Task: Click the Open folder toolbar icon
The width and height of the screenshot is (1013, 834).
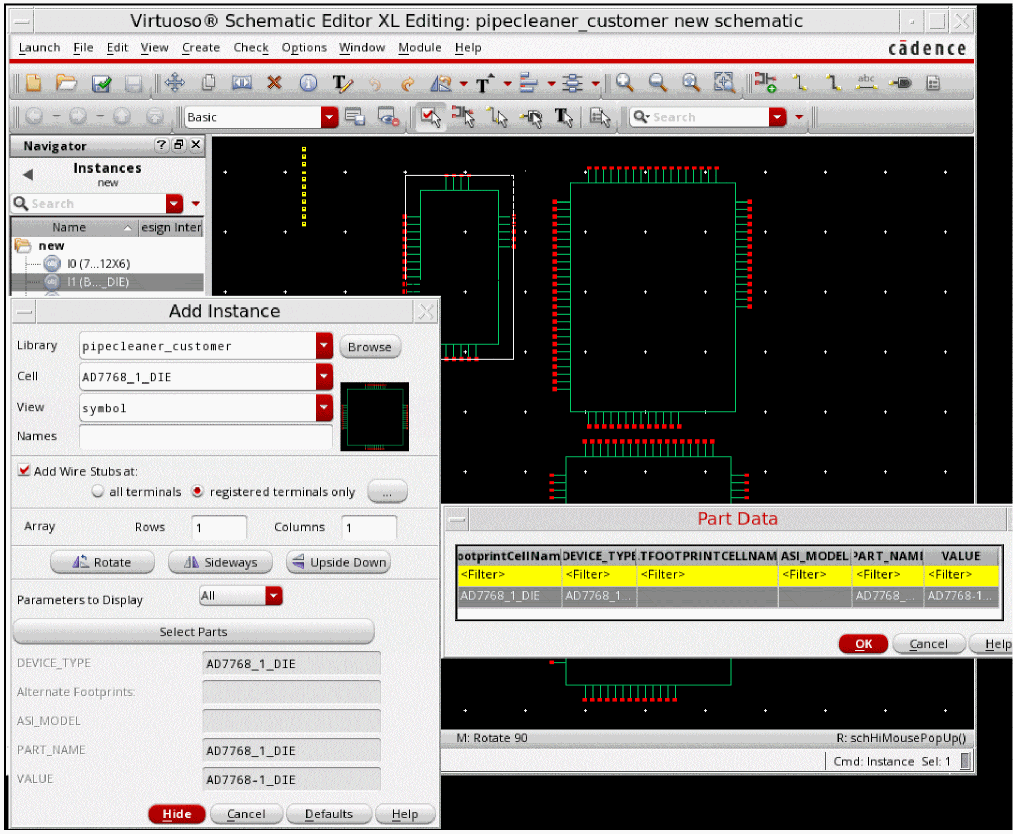Action: click(66, 84)
